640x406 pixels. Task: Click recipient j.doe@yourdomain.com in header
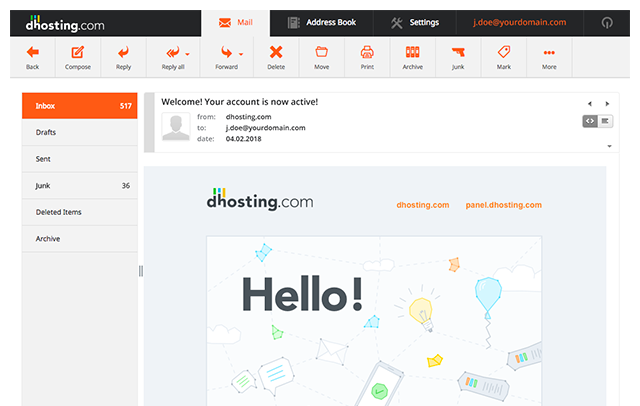click(x=266, y=128)
